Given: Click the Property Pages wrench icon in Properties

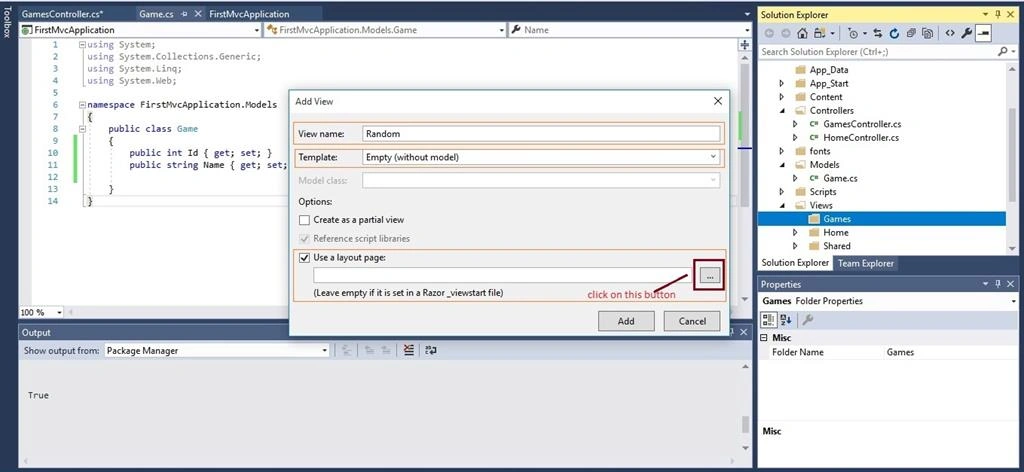Looking at the screenshot, I should tap(807, 319).
